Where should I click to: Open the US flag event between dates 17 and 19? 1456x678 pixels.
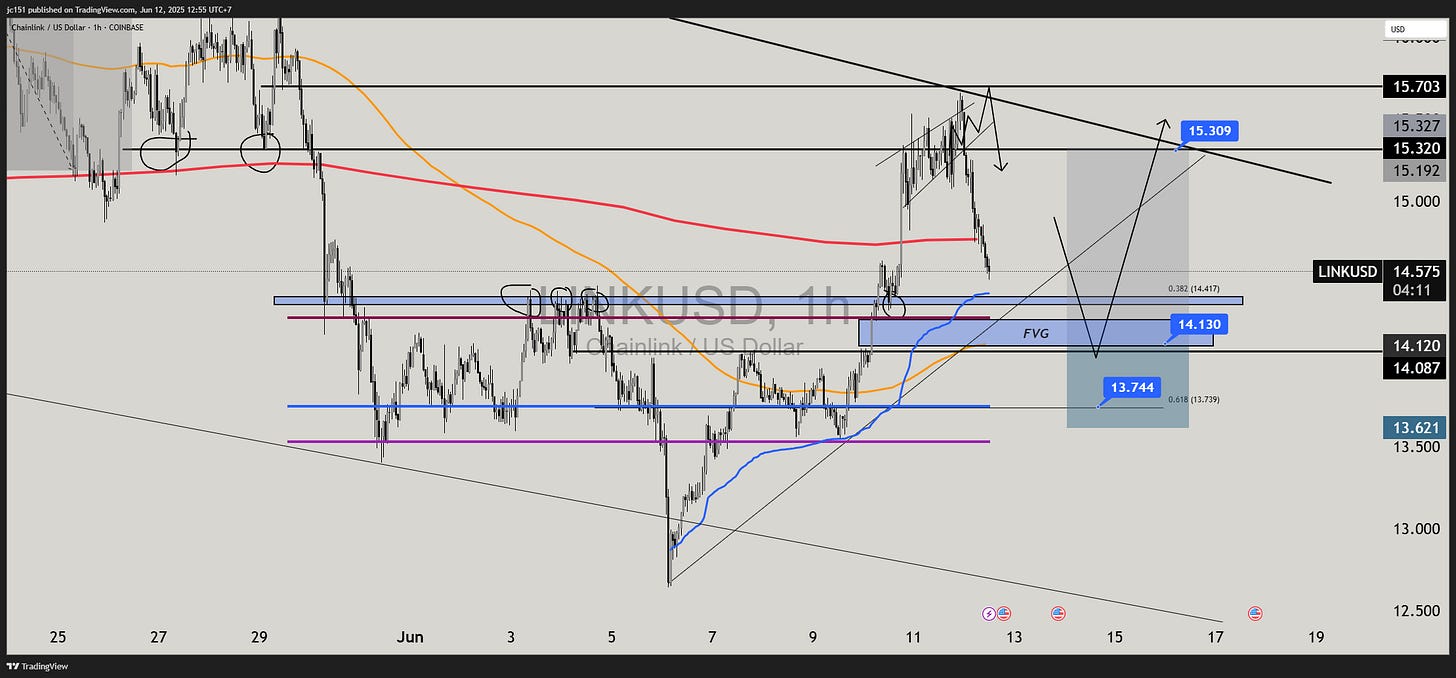pyautogui.click(x=1255, y=613)
